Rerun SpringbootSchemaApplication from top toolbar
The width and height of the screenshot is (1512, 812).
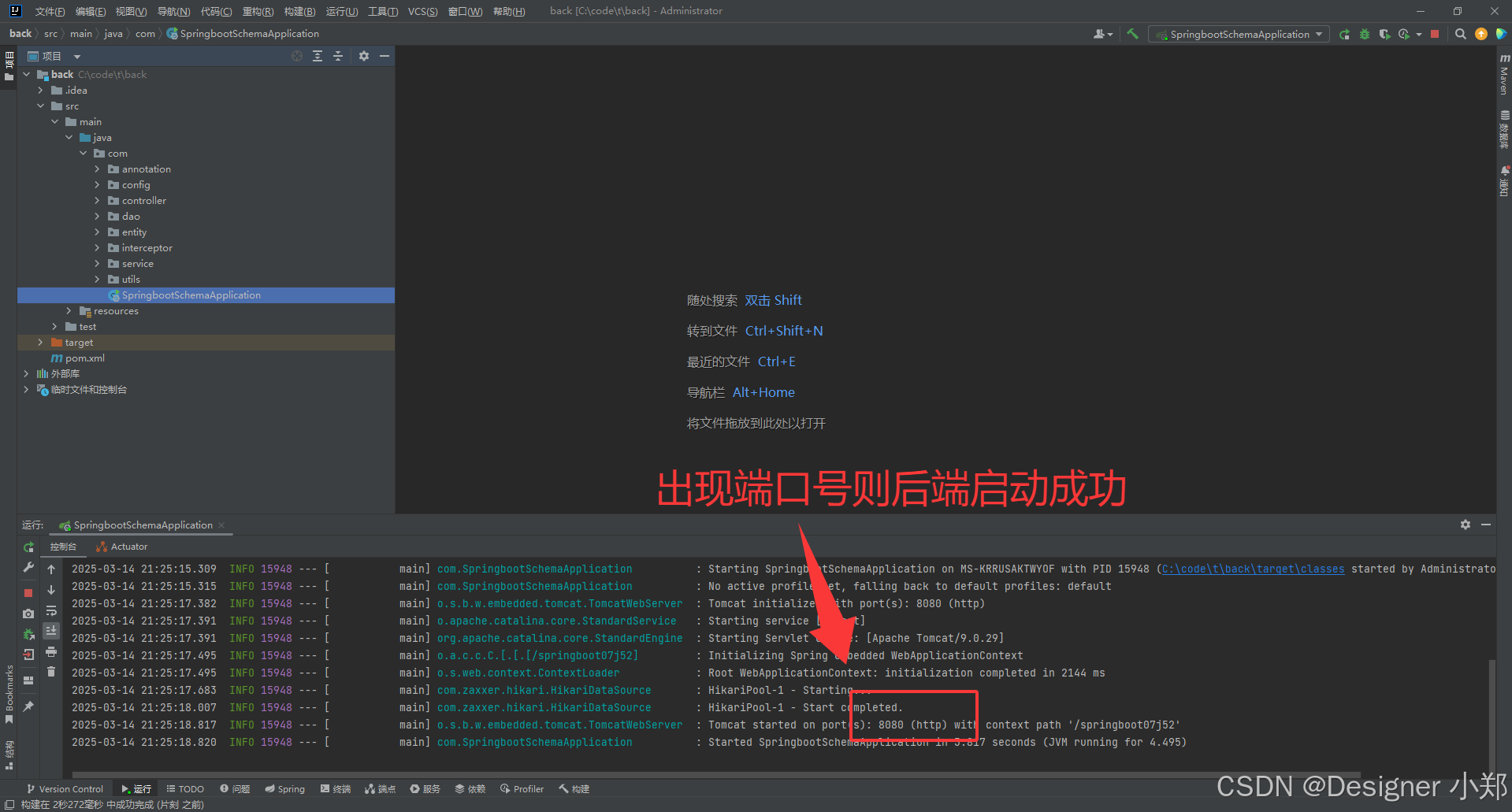point(1344,34)
